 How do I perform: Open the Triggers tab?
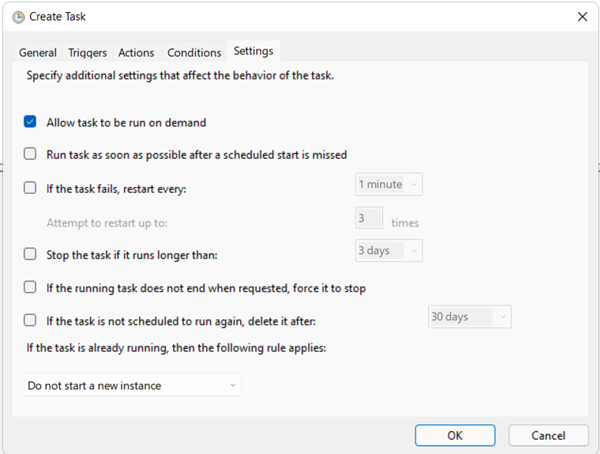[87, 52]
